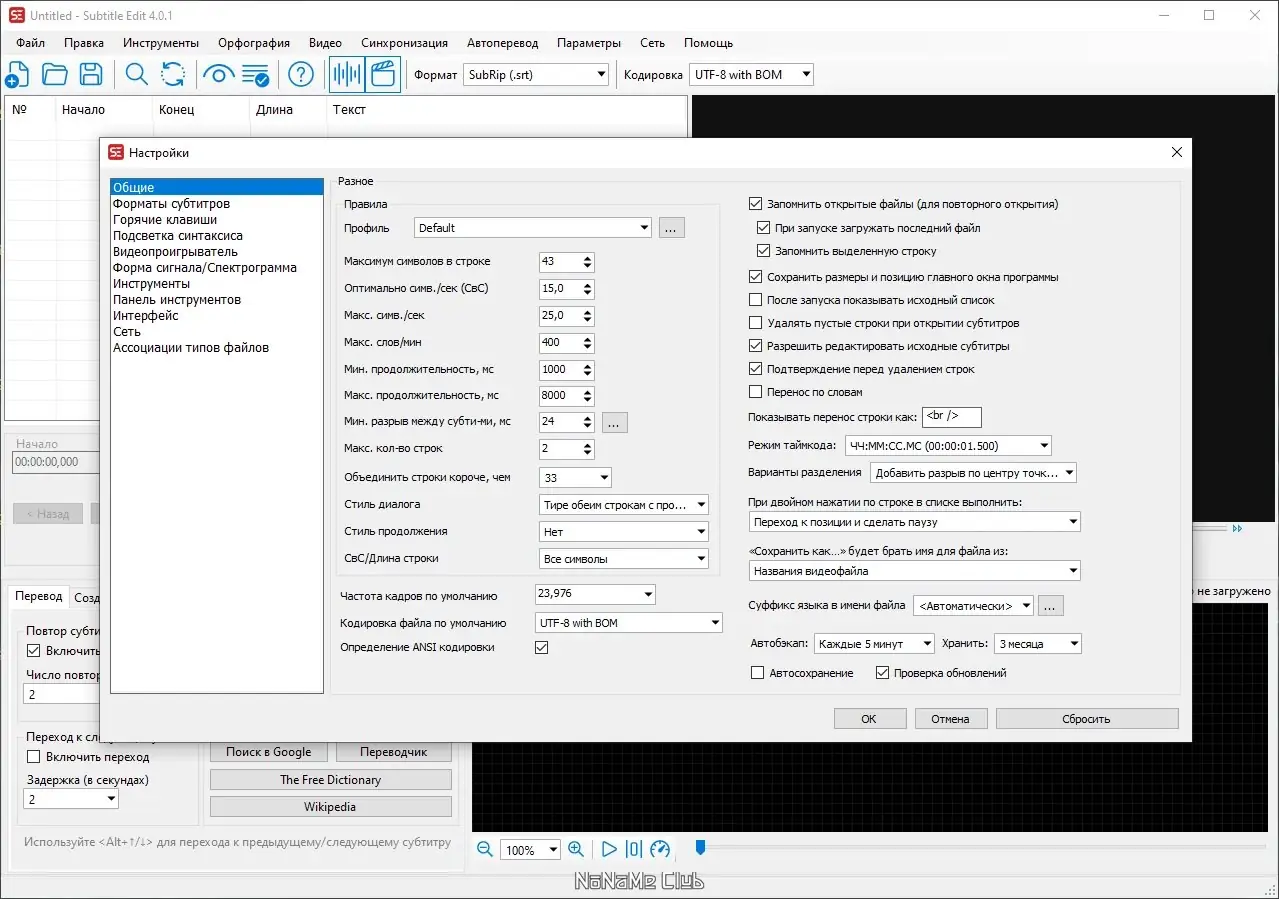Viewport: 1279px width, 899px height.
Task: Click the Сбросить button
Action: (x=1086, y=719)
